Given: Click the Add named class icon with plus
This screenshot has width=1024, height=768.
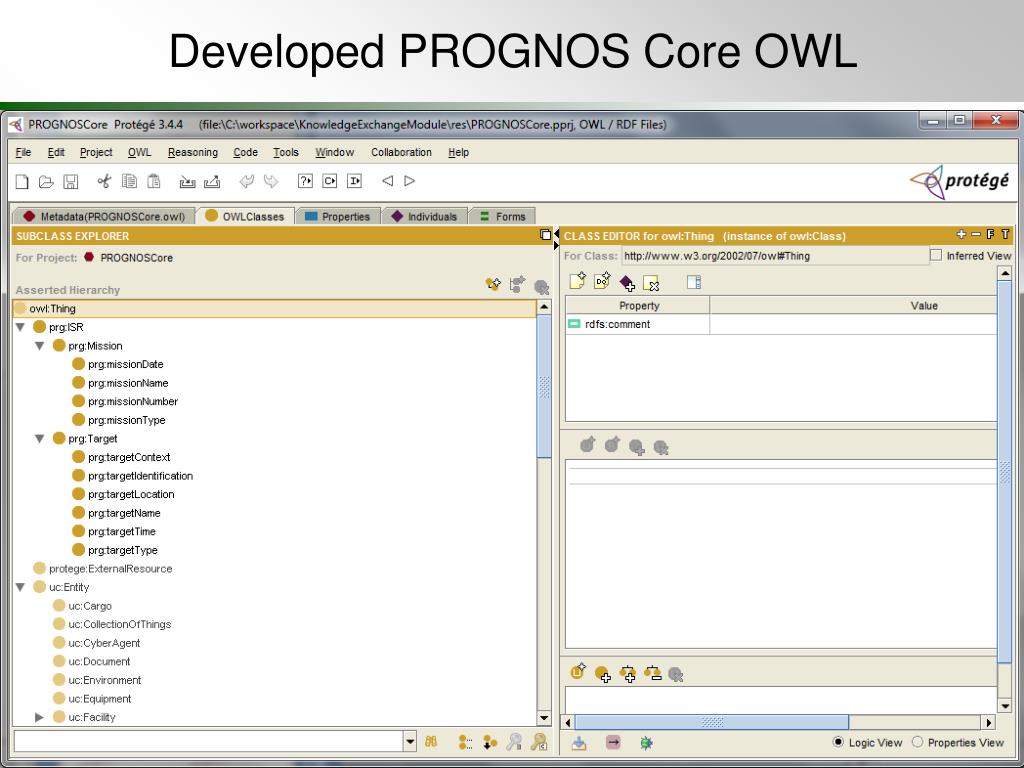Looking at the screenshot, I should [x=603, y=674].
